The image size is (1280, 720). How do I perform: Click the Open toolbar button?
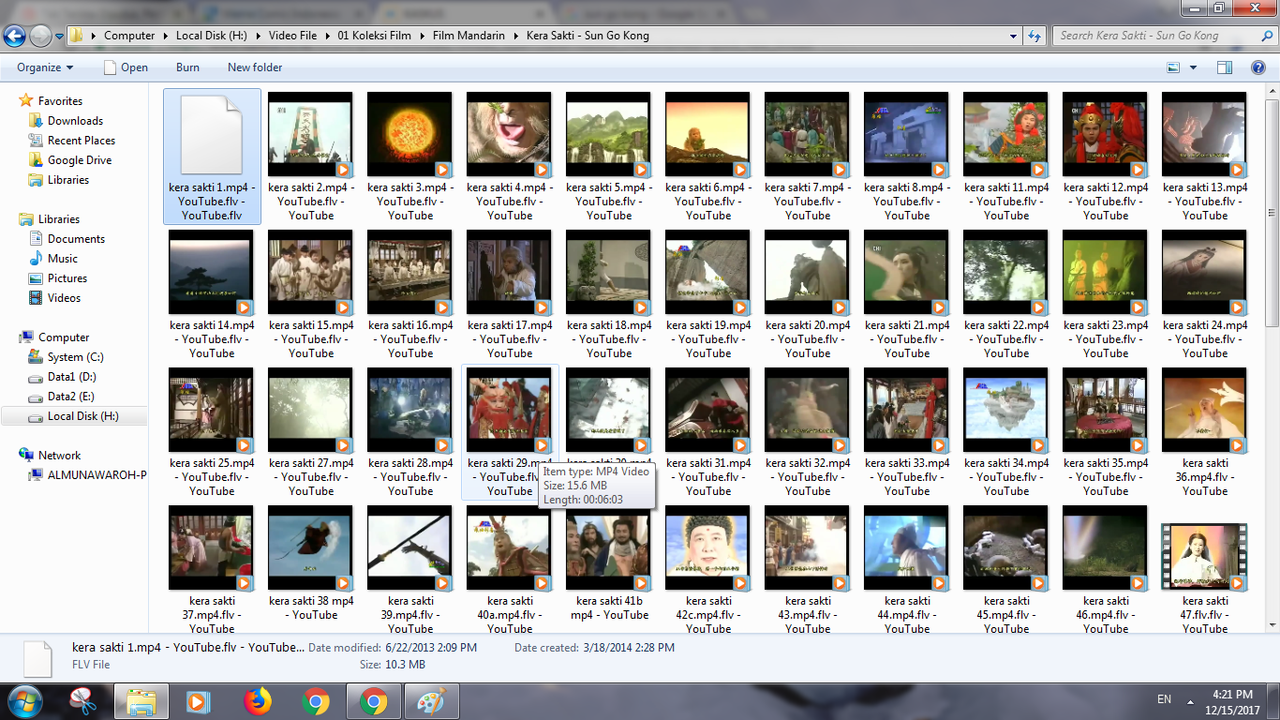125,67
